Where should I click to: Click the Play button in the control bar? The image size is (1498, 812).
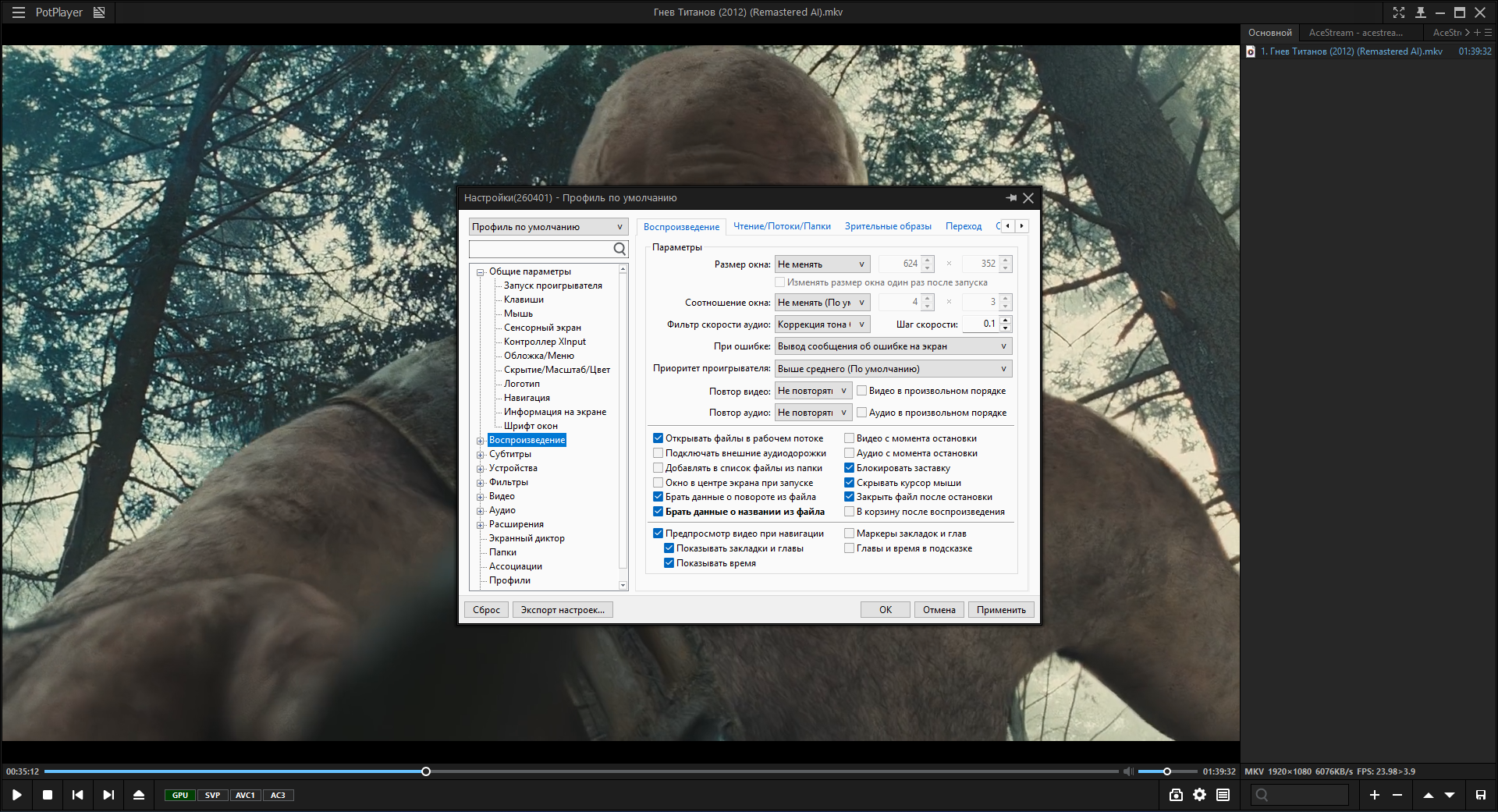[x=16, y=795]
